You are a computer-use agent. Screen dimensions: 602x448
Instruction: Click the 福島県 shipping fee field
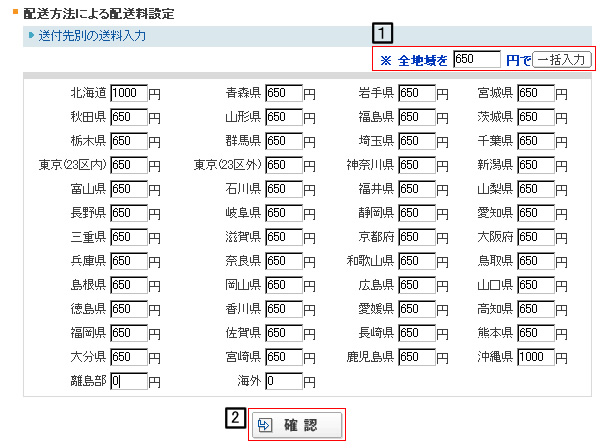click(x=417, y=117)
